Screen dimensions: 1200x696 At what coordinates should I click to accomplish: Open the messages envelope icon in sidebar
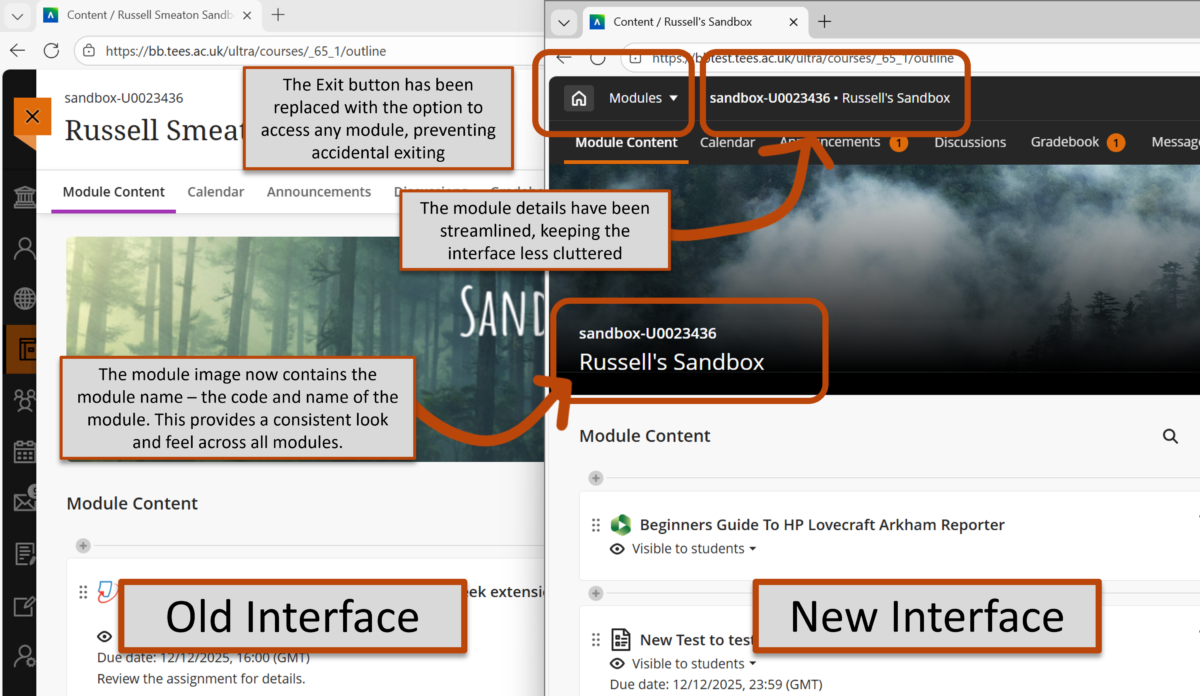pos(24,502)
